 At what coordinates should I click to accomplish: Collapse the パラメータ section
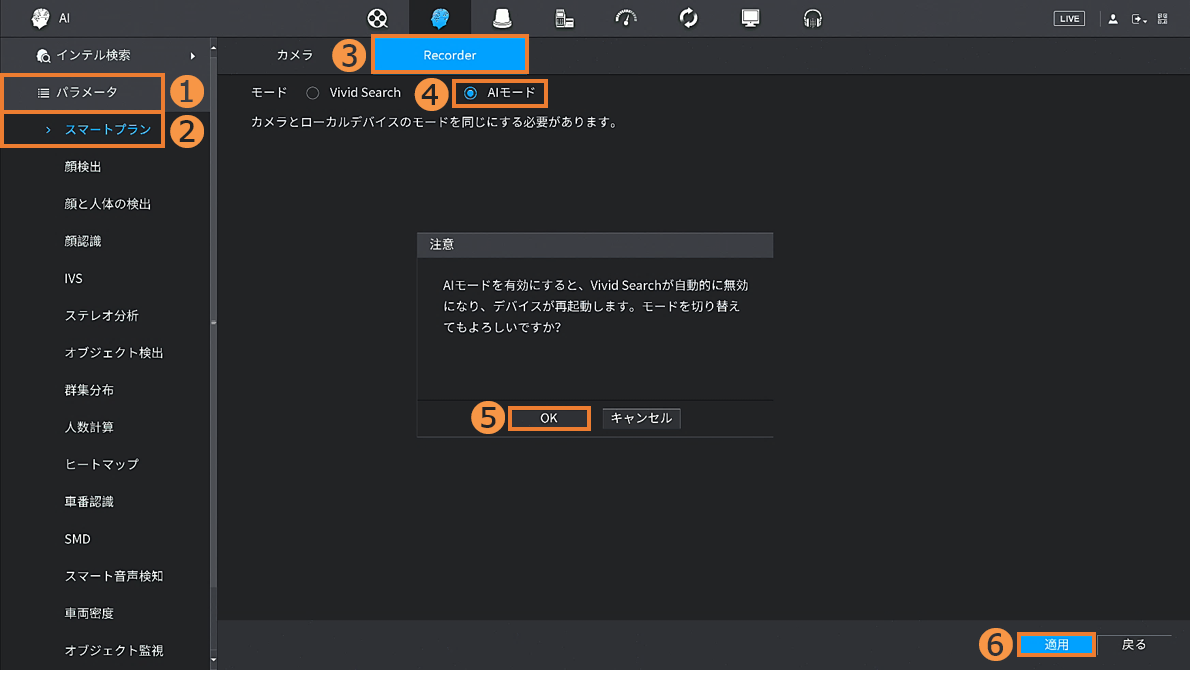[85, 93]
